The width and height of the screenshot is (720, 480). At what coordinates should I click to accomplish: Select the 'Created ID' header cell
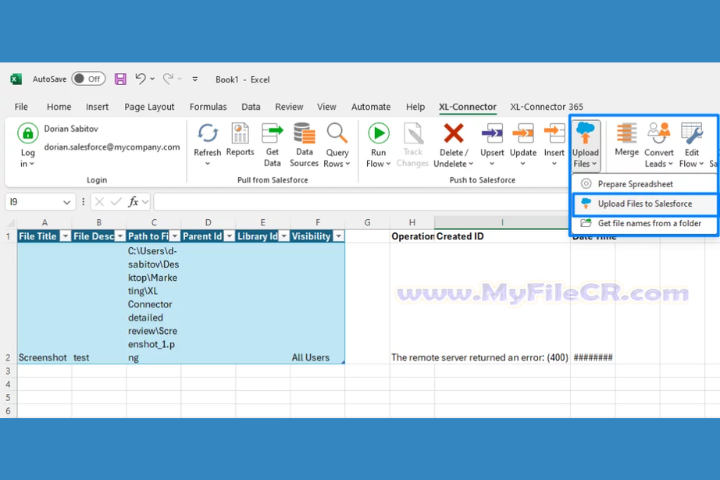pos(502,236)
